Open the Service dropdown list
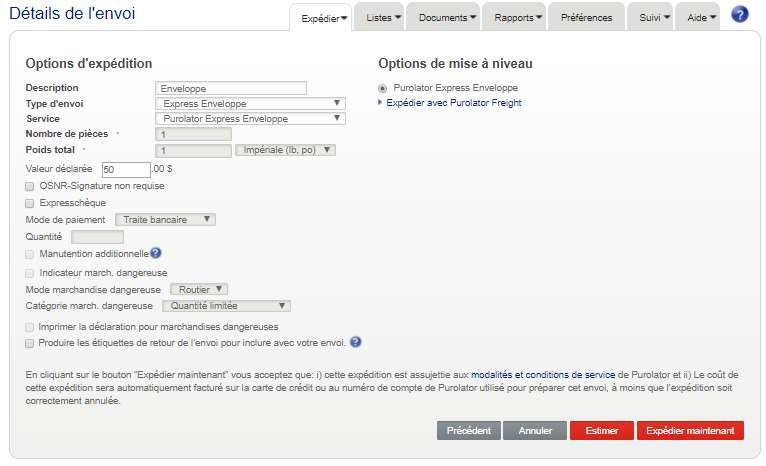The width and height of the screenshot is (766, 466). 250,119
